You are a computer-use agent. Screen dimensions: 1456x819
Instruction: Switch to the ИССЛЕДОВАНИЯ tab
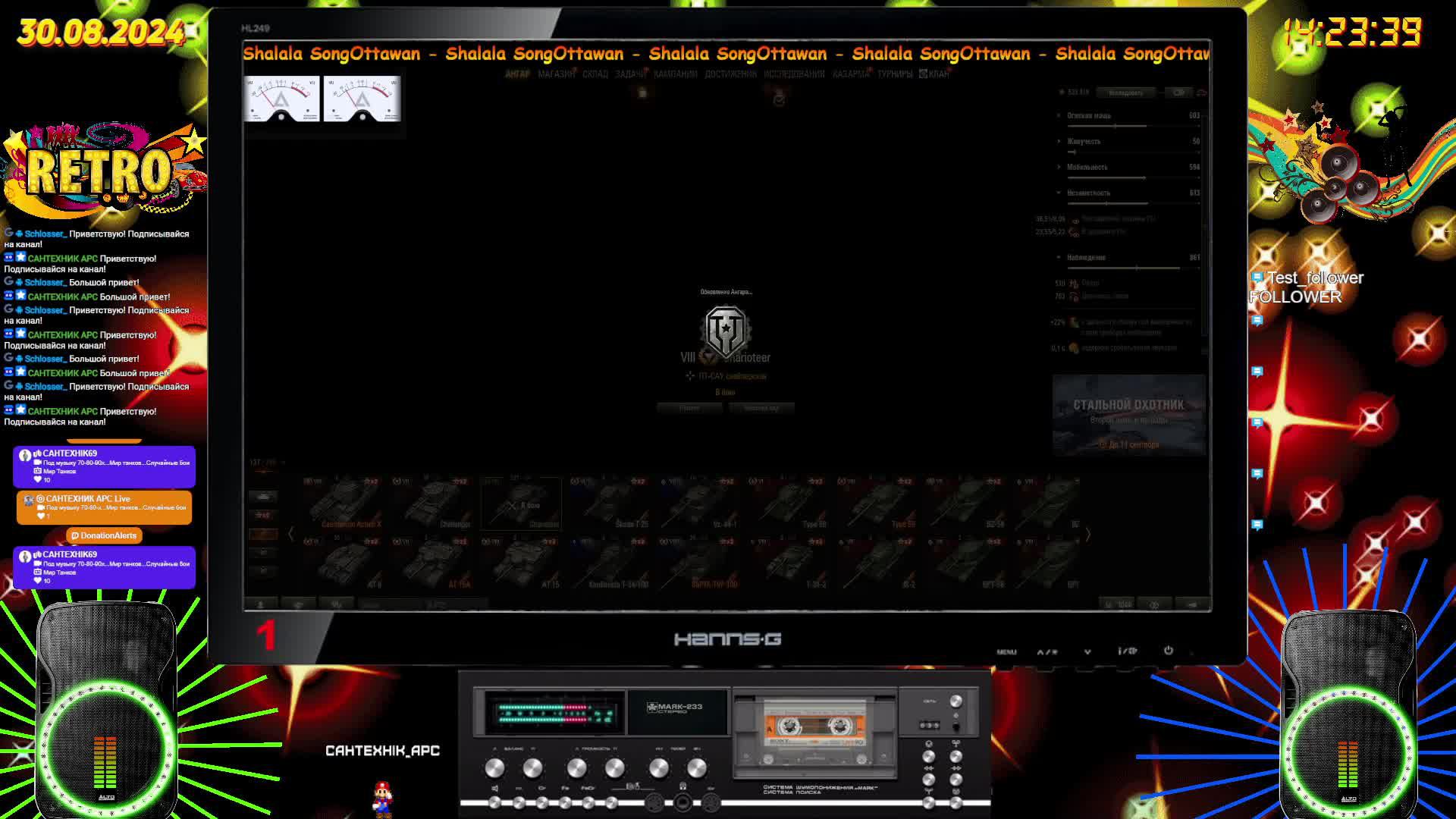[793, 74]
